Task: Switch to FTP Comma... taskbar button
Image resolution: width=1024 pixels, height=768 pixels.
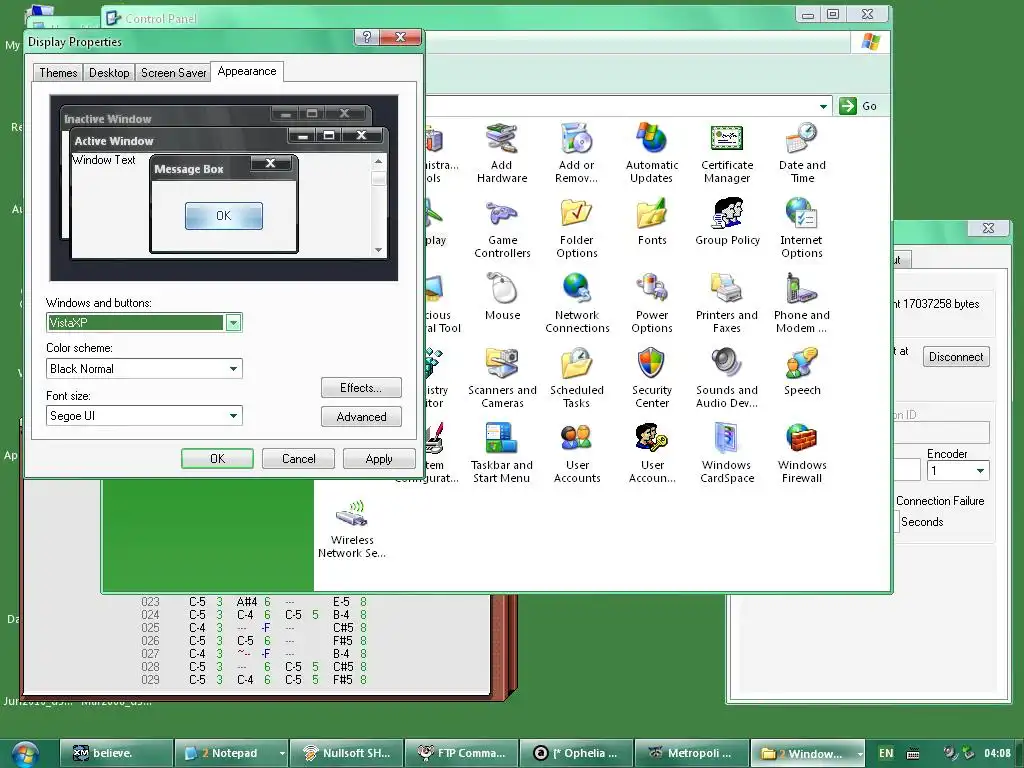Action: coord(461,753)
